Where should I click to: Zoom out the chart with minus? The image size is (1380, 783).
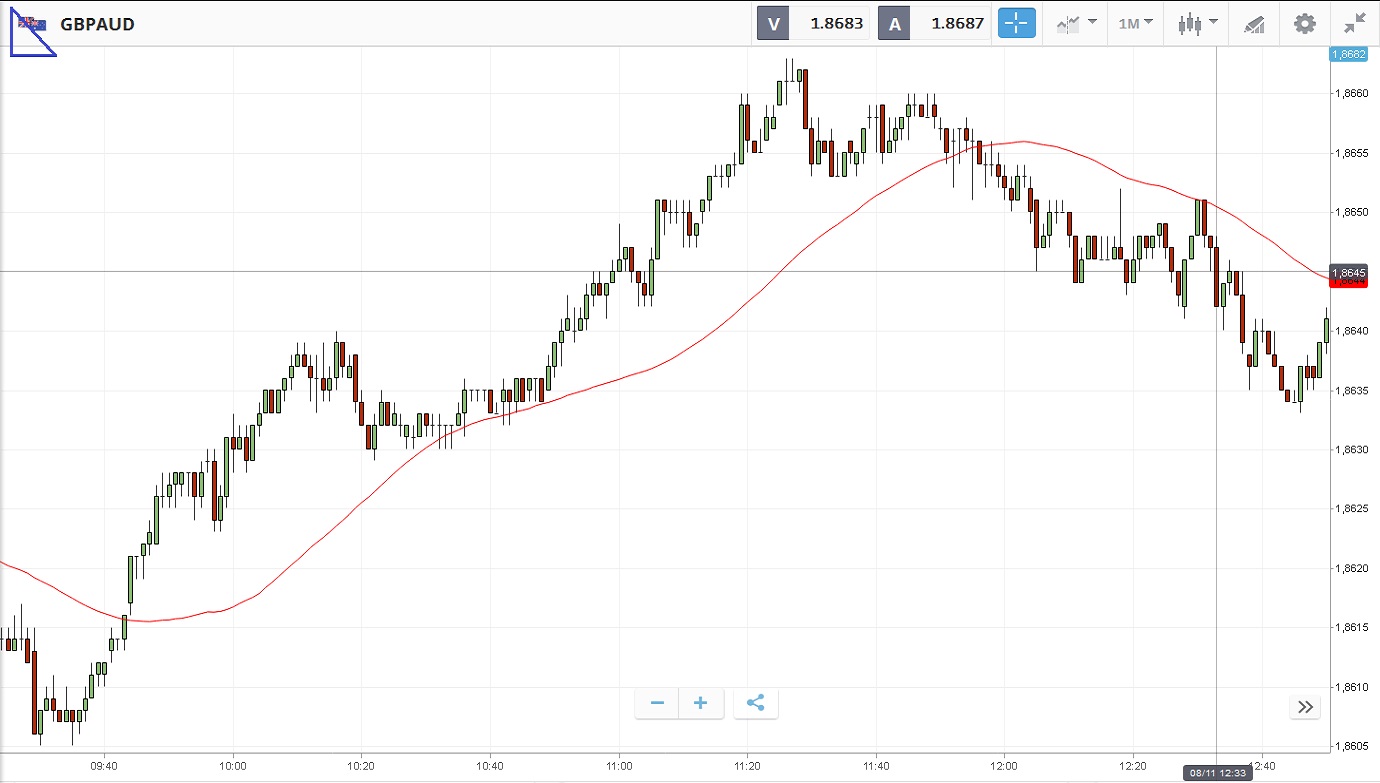[657, 703]
